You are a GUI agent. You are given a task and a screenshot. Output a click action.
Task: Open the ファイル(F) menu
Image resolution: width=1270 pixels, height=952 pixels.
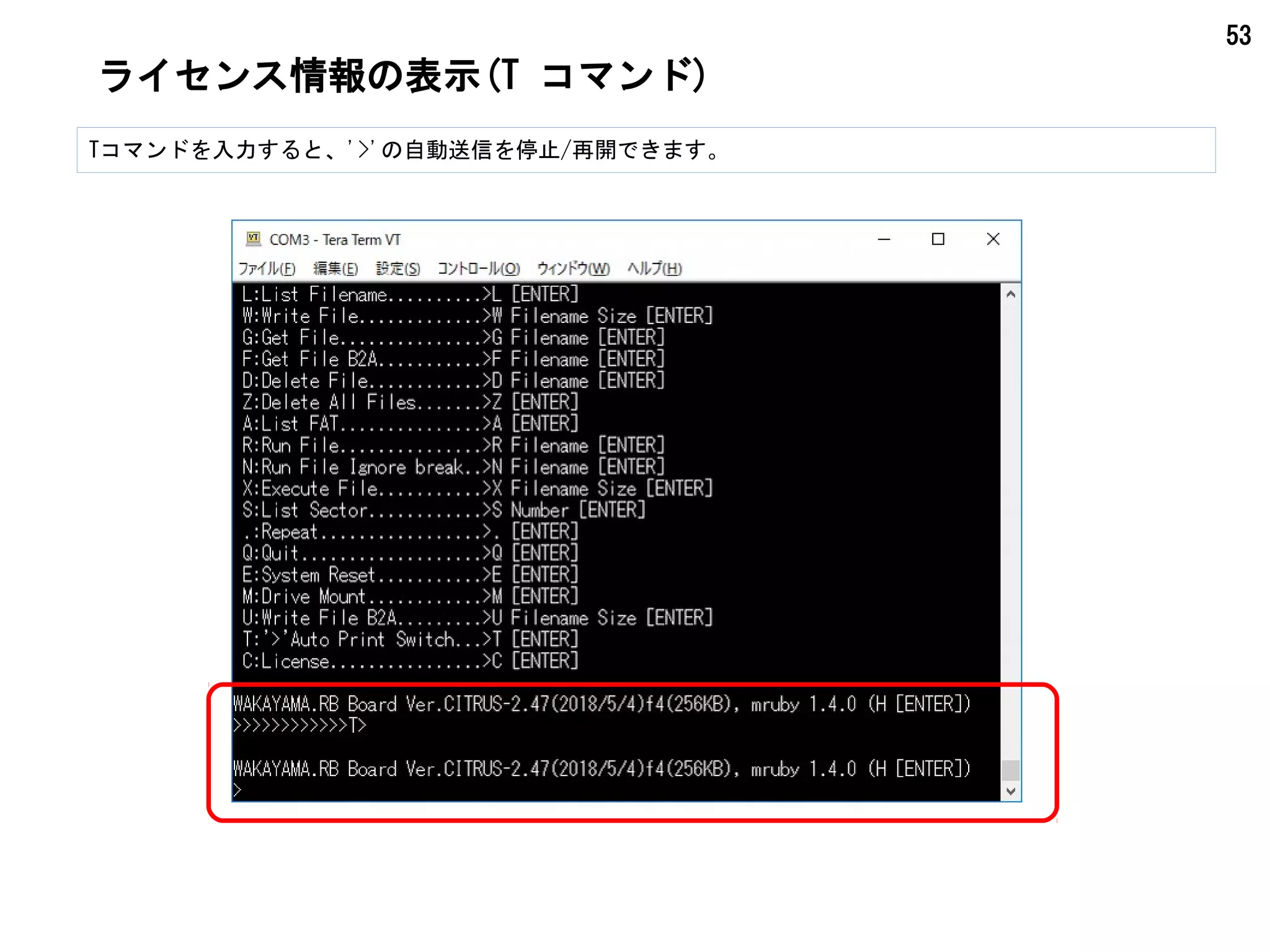click(267, 268)
